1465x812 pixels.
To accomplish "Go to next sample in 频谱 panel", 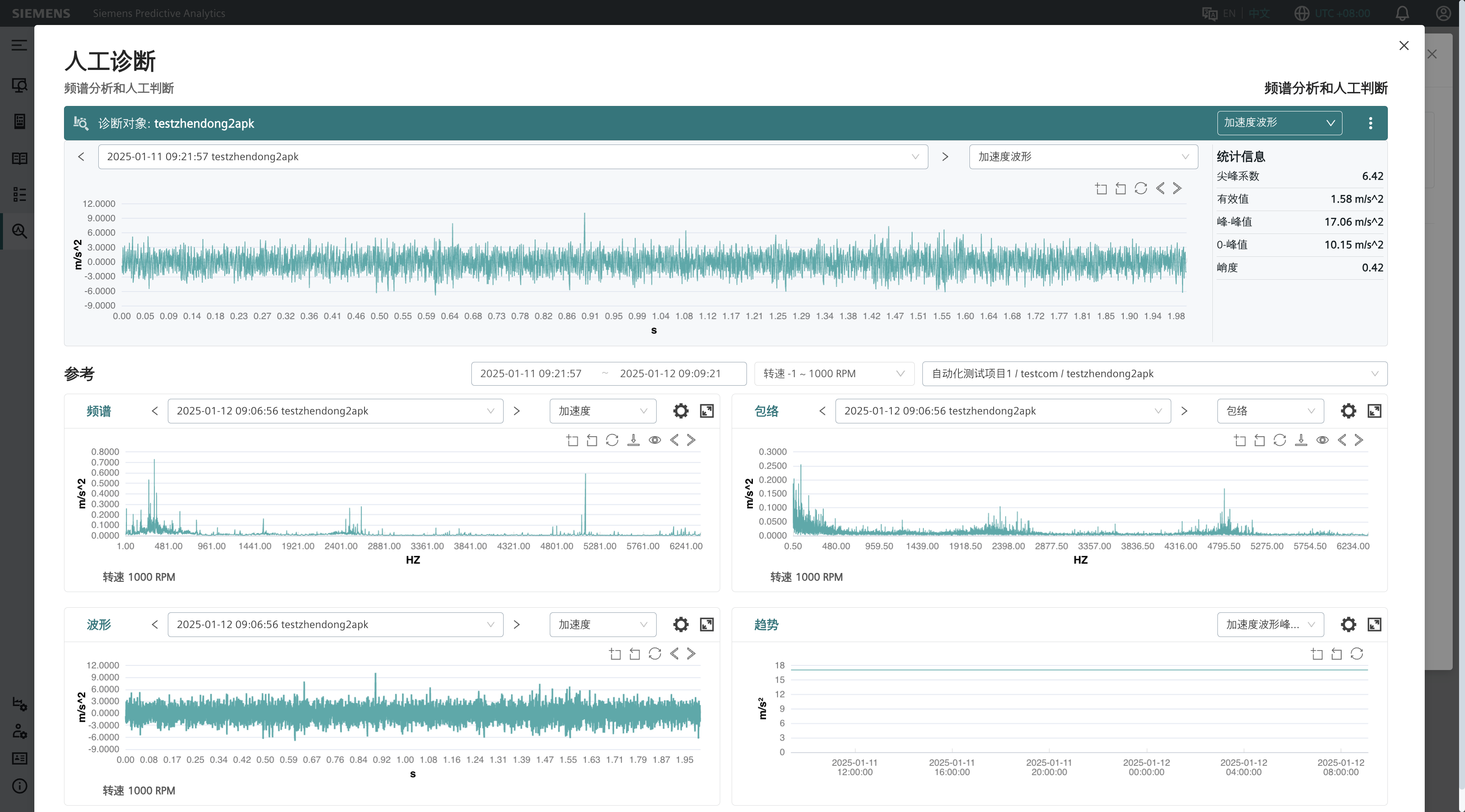I will coord(516,411).
